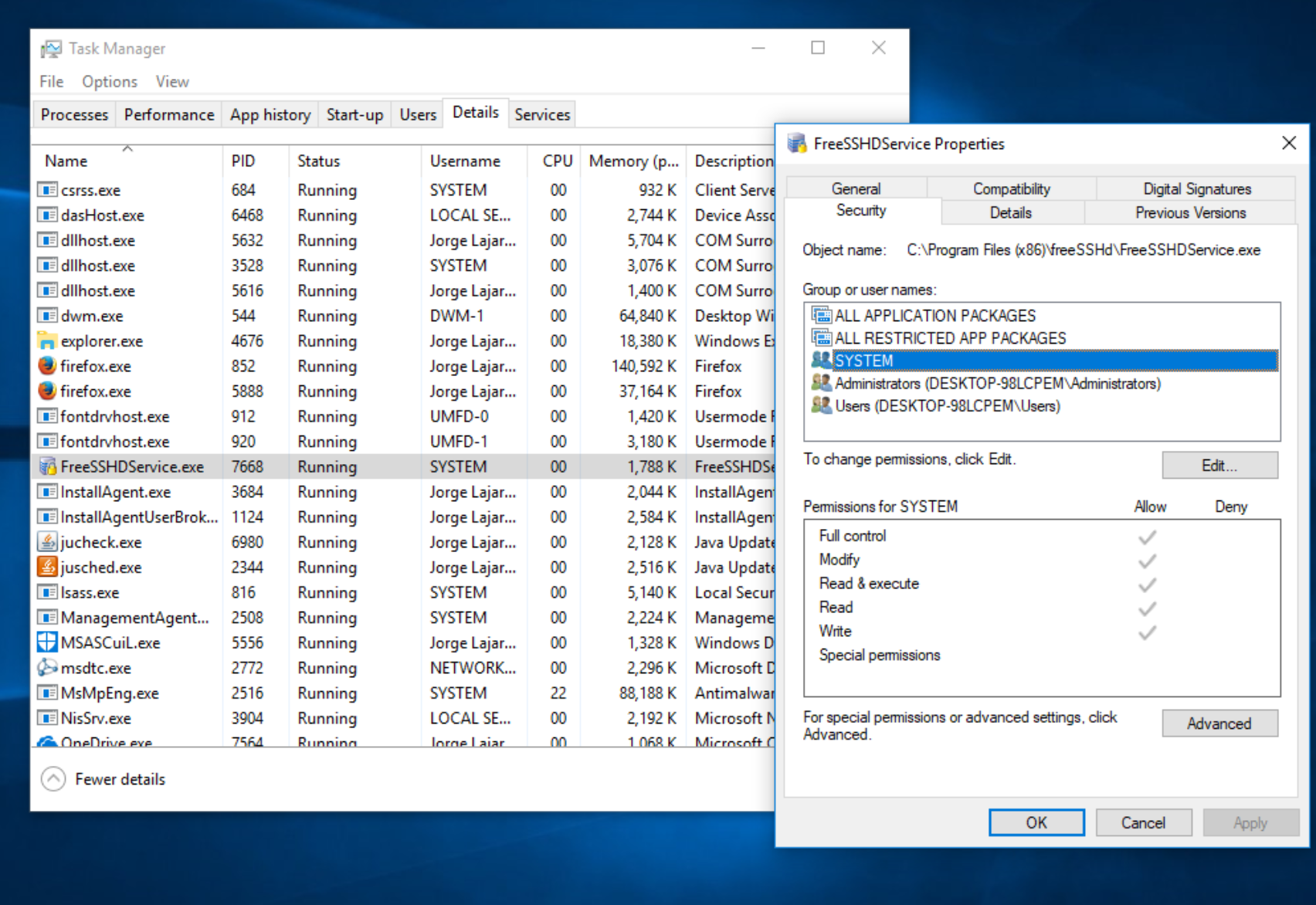Click the lsass.exe process icon

pos(47,592)
